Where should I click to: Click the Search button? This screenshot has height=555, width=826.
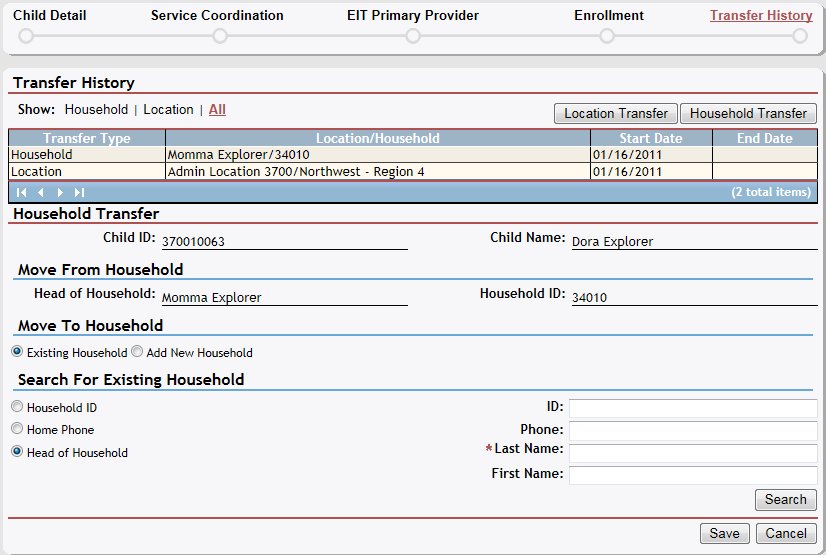click(x=785, y=500)
